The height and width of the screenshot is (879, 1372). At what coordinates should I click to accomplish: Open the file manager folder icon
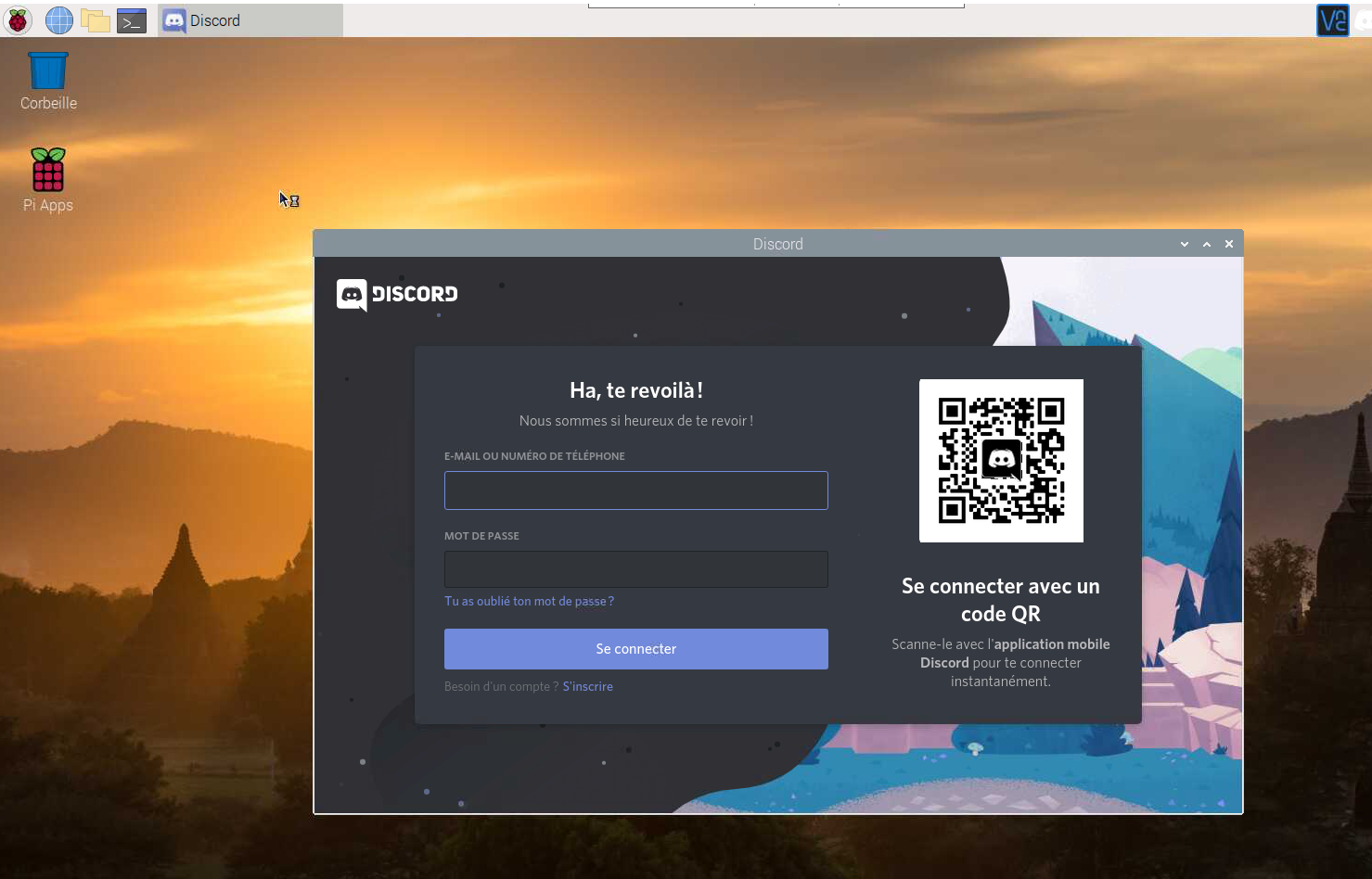click(96, 20)
